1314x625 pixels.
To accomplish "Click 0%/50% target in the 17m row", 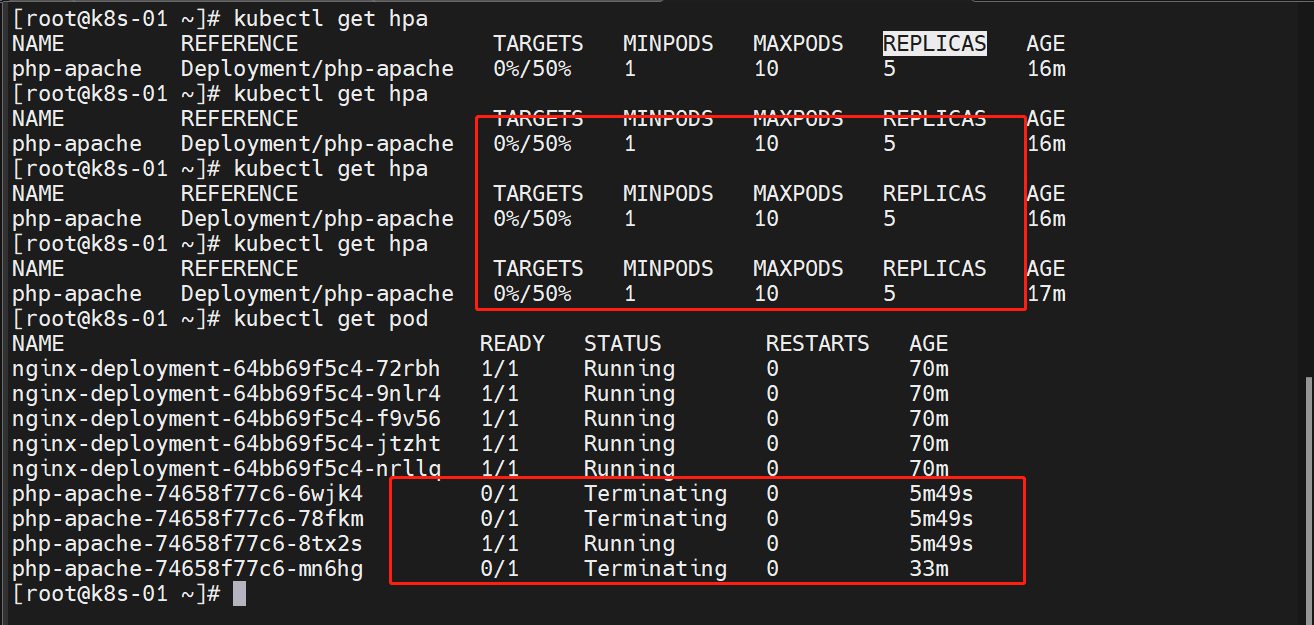I will click(x=533, y=294).
